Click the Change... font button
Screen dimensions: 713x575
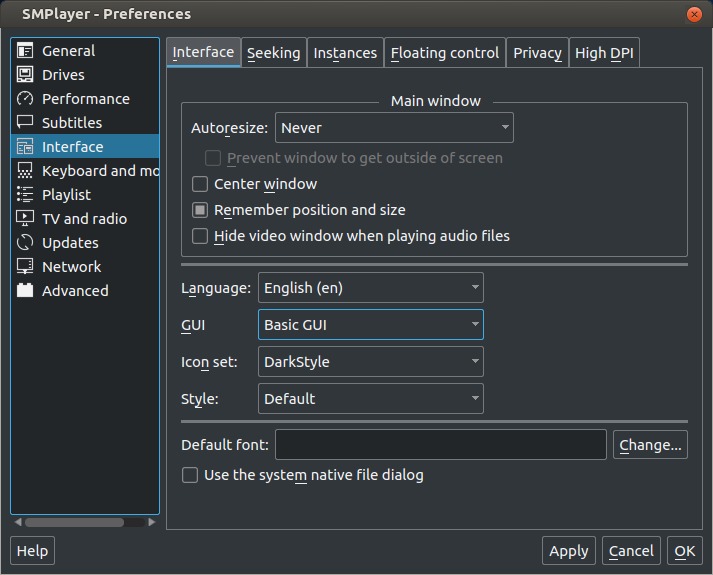tap(650, 445)
